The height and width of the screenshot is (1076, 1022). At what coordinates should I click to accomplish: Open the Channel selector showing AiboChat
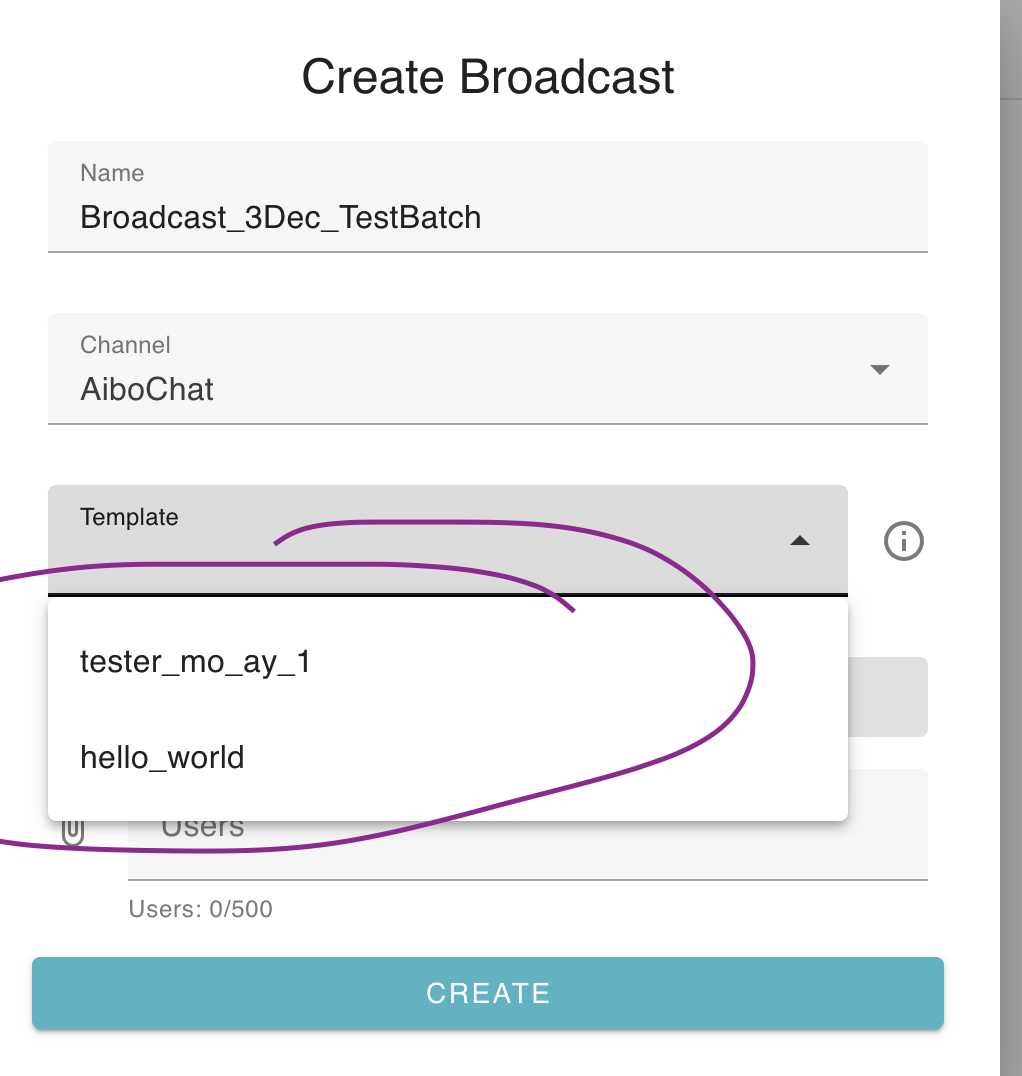click(488, 369)
